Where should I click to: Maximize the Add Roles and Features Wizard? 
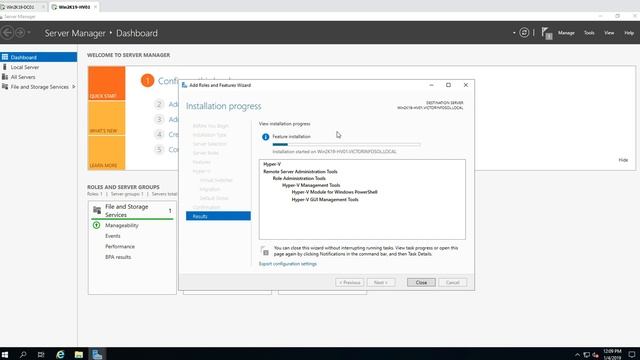click(448, 85)
